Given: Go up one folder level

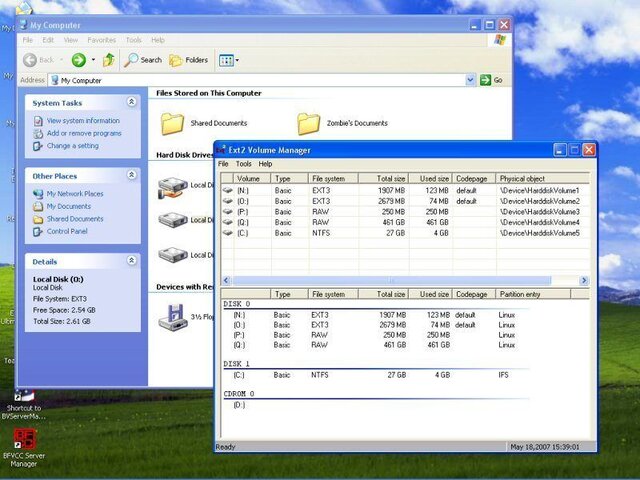Looking at the screenshot, I should pyautogui.click(x=109, y=60).
